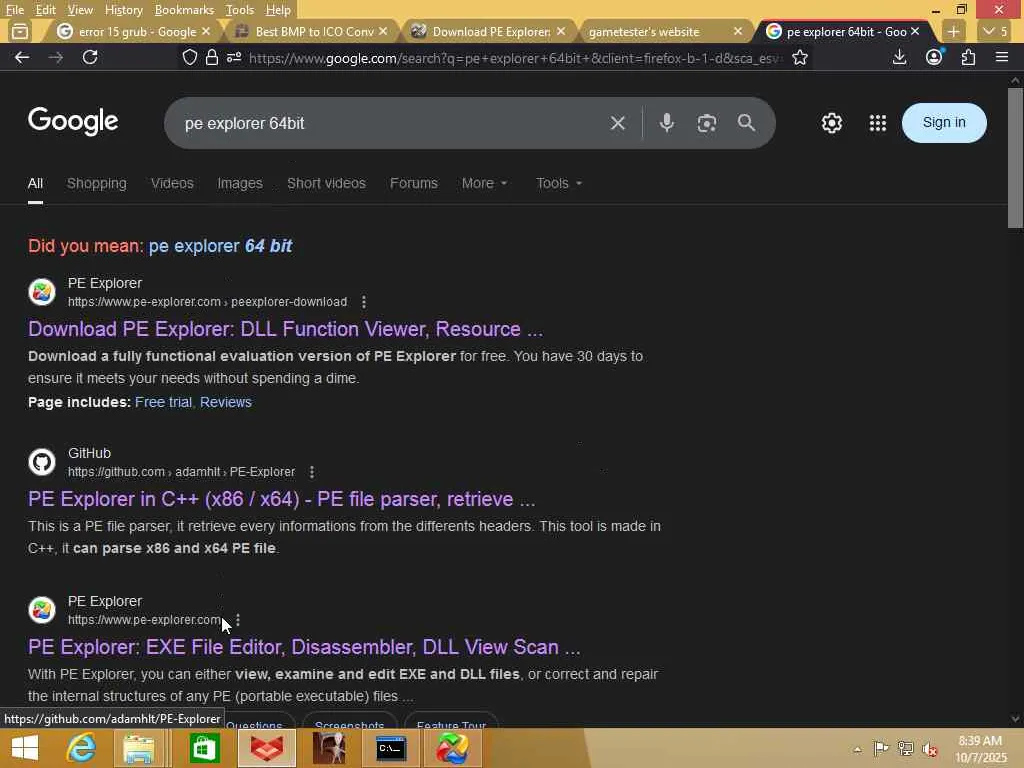This screenshot has height=768, width=1024.
Task: Go back to the previous page
Action: [22, 57]
